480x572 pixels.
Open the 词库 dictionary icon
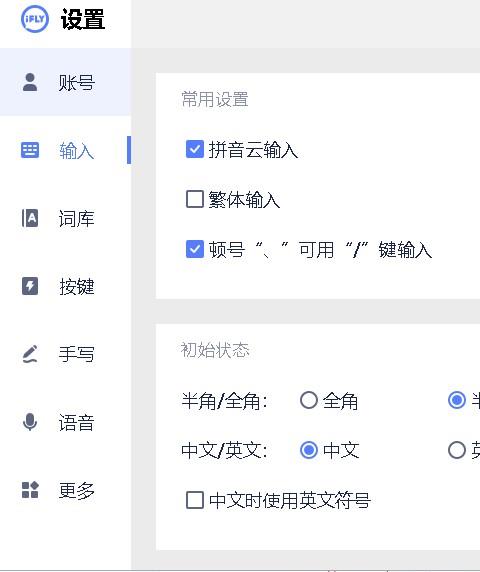click(30, 218)
